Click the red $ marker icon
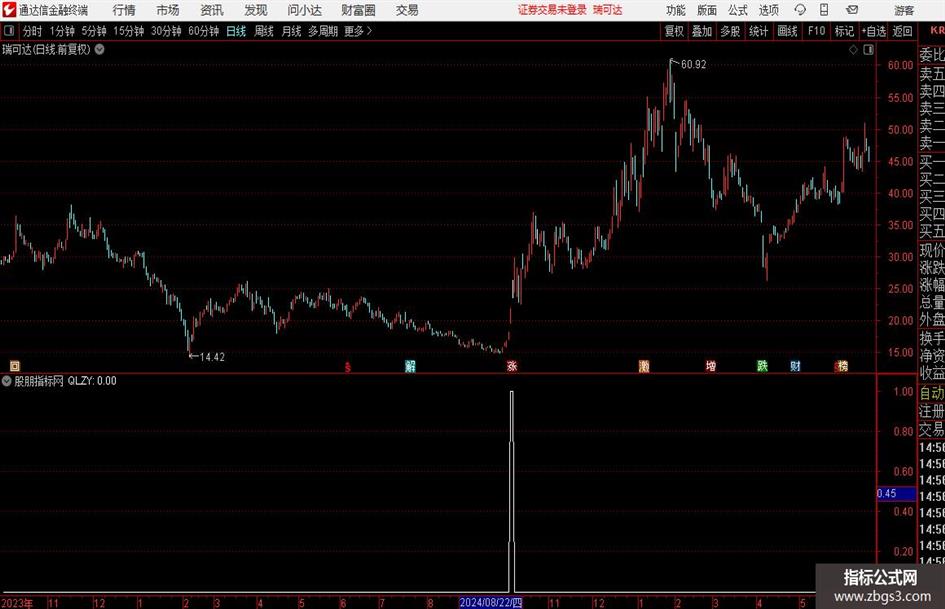The height and width of the screenshot is (609, 945). pos(348,367)
